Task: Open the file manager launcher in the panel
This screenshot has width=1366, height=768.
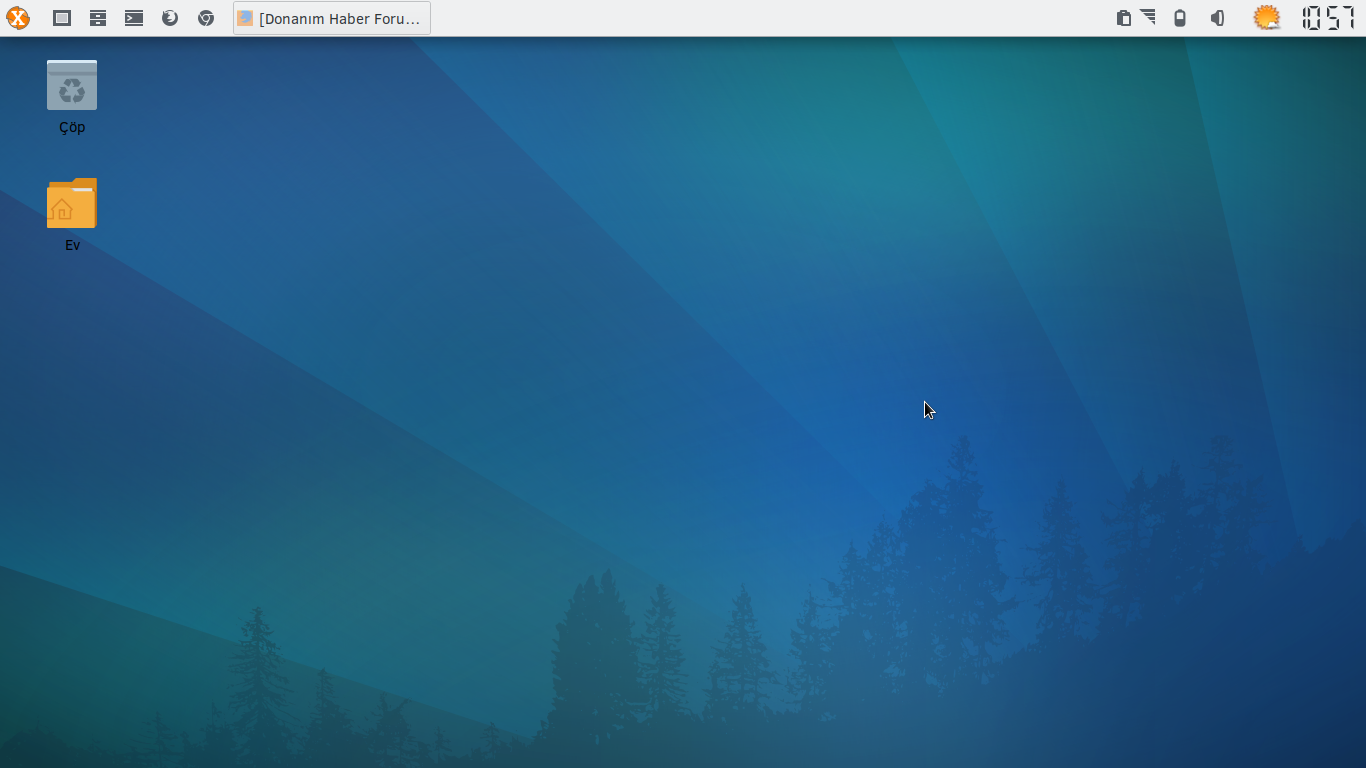Action: tap(98, 18)
